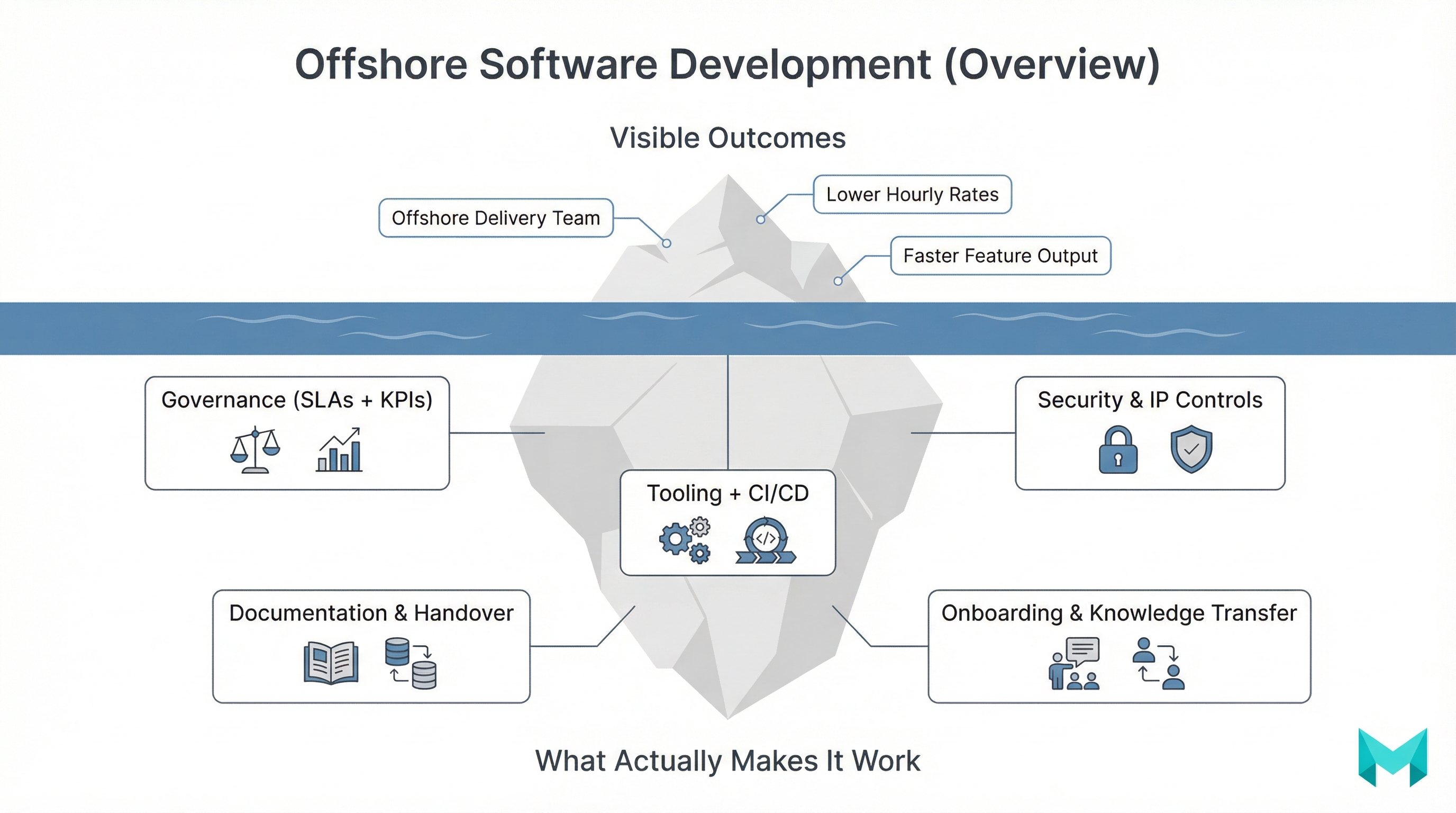Click the Lower Hourly Rates callout
Screen dimensions: 1456x813
[x=911, y=194]
